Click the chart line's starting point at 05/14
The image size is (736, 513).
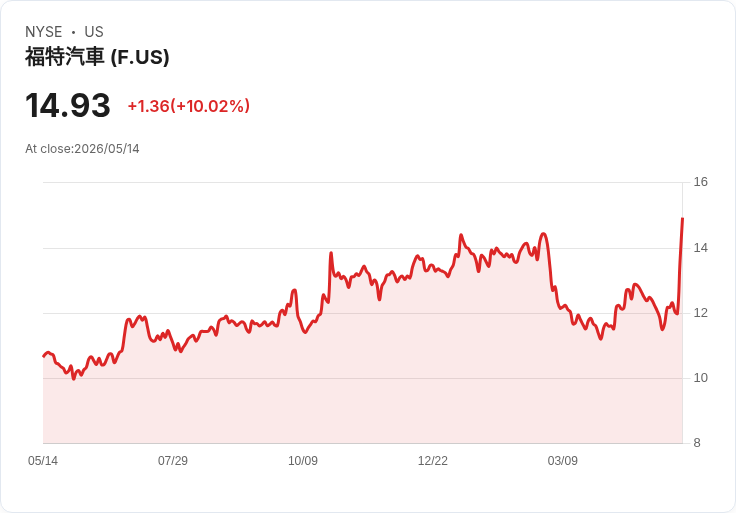pos(44,357)
